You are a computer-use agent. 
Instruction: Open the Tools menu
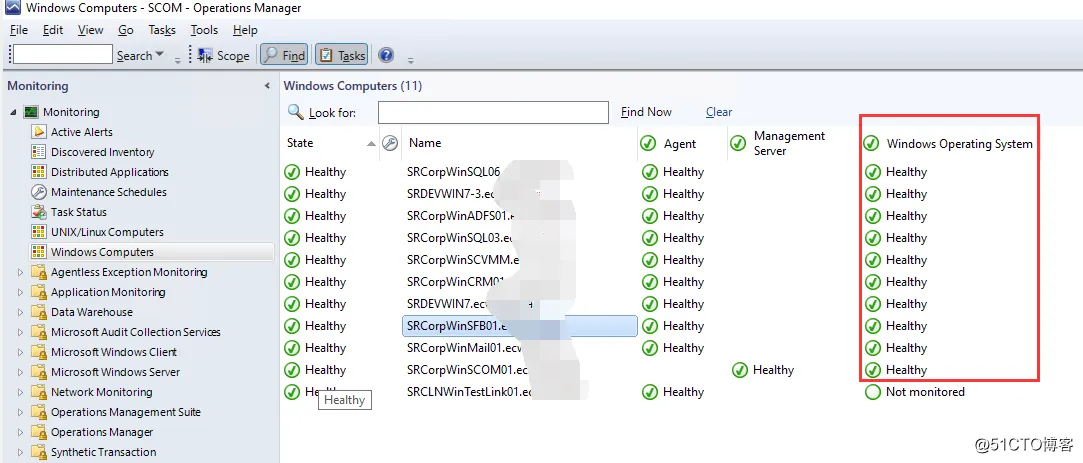tap(204, 30)
